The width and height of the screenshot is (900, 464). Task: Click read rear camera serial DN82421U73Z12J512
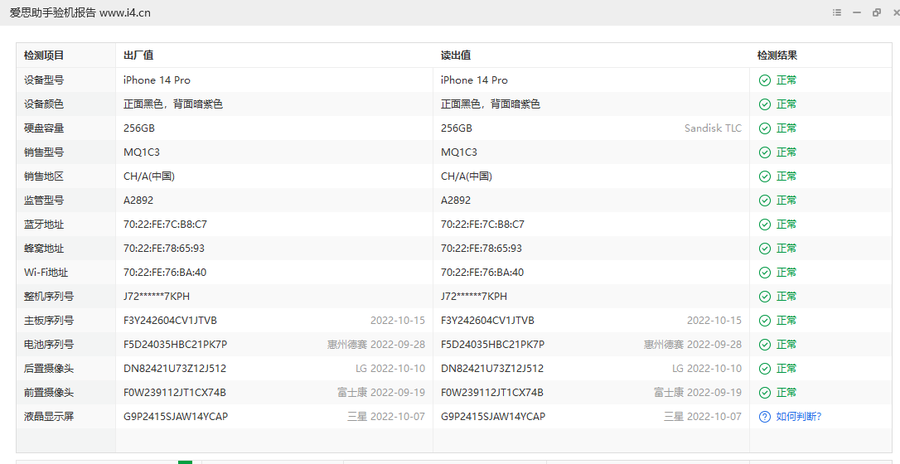click(x=492, y=369)
